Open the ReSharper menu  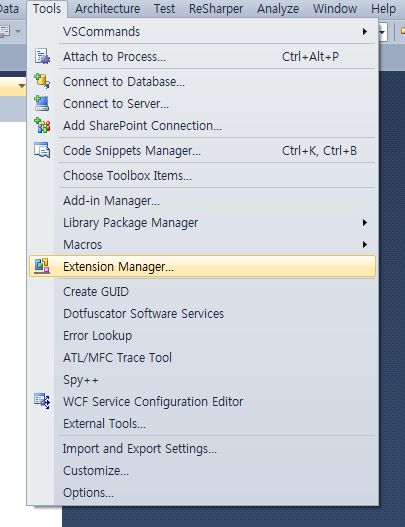[216, 8]
